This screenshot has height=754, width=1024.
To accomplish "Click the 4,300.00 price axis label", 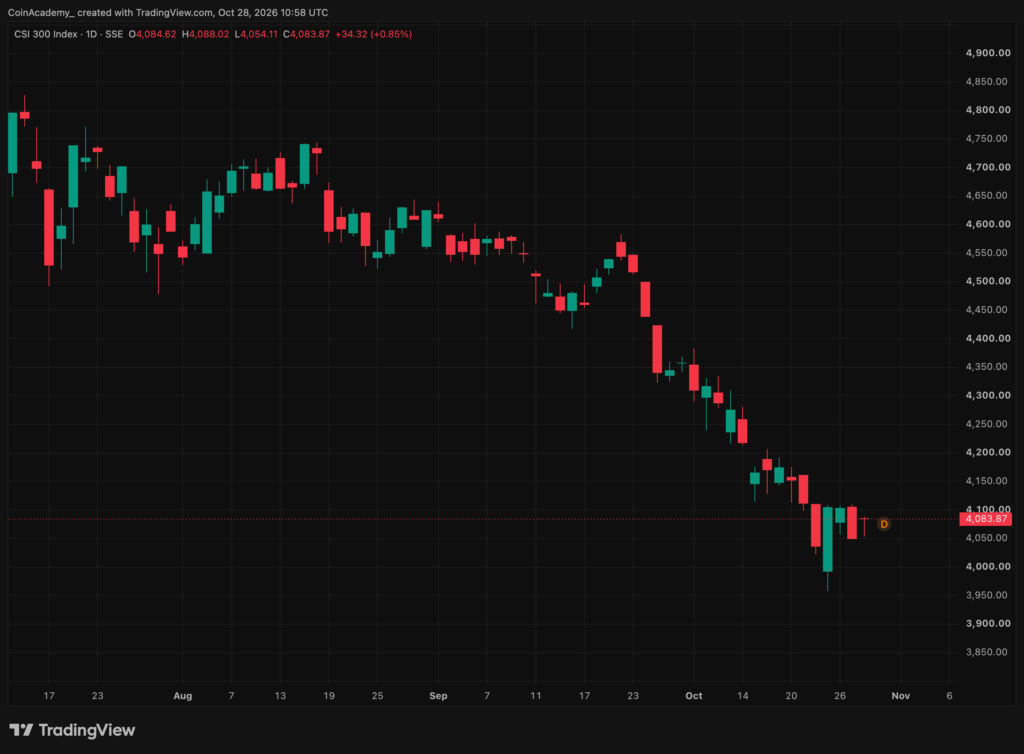I will (x=988, y=395).
